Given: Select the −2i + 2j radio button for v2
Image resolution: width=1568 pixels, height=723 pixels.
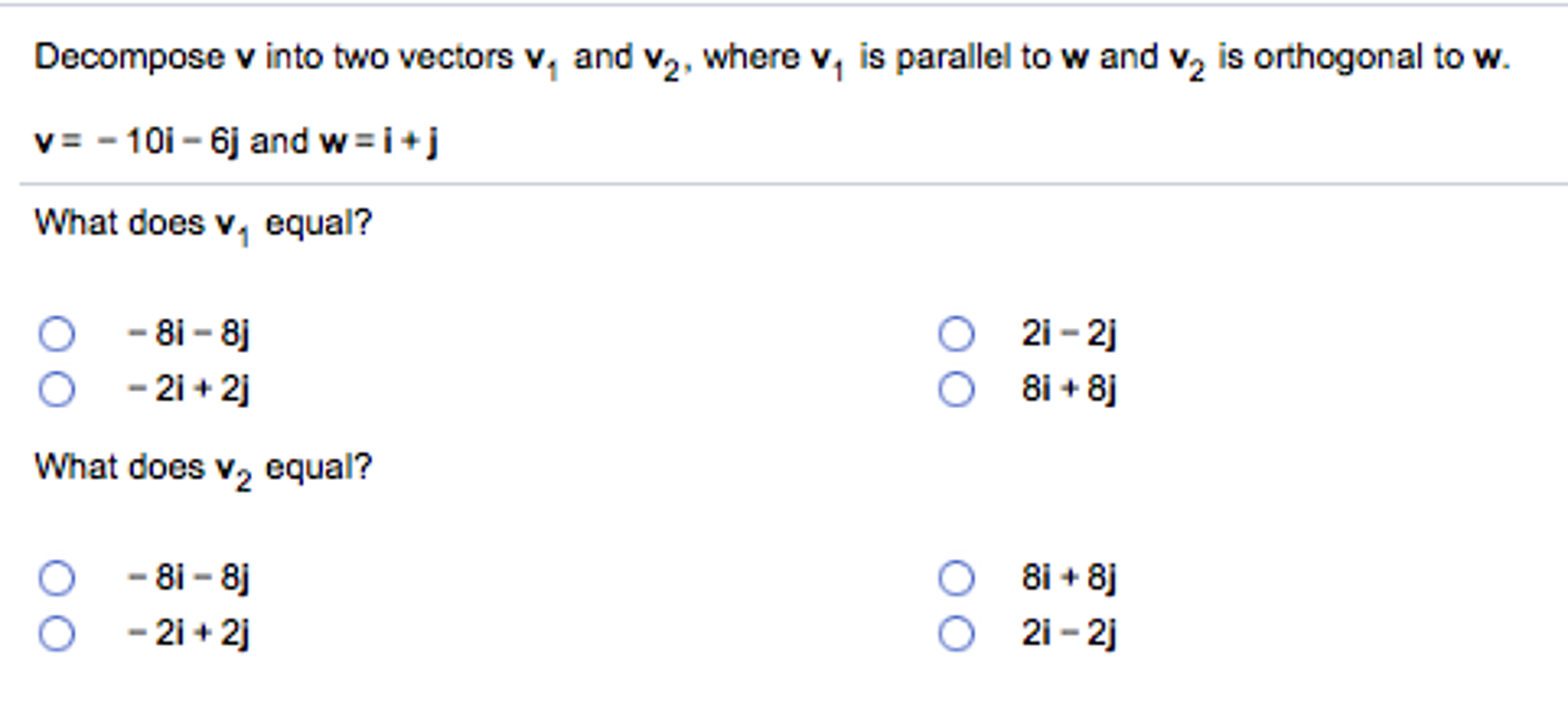Looking at the screenshot, I should click(x=57, y=633).
